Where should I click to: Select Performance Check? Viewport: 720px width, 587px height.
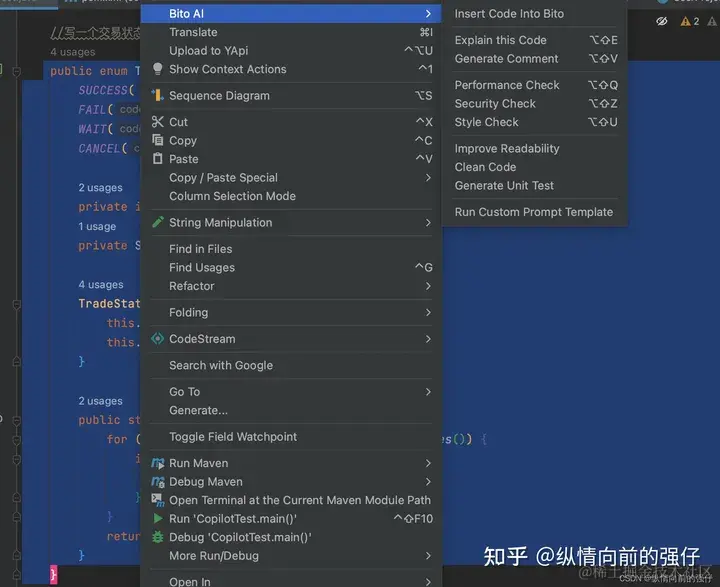[x=534, y=85]
